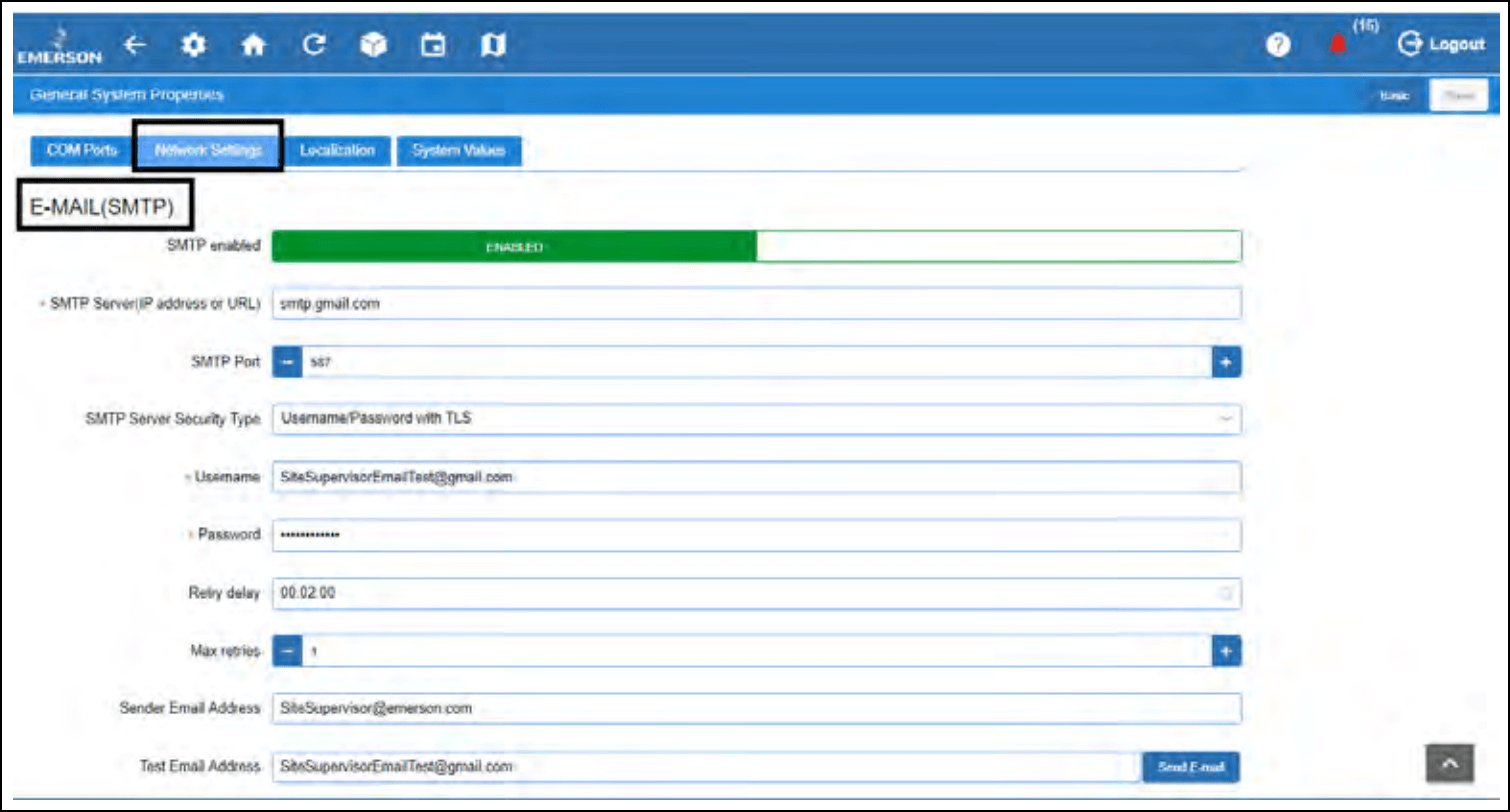Open the floor plan map icon
This screenshot has height=812, width=1510.
(x=493, y=45)
